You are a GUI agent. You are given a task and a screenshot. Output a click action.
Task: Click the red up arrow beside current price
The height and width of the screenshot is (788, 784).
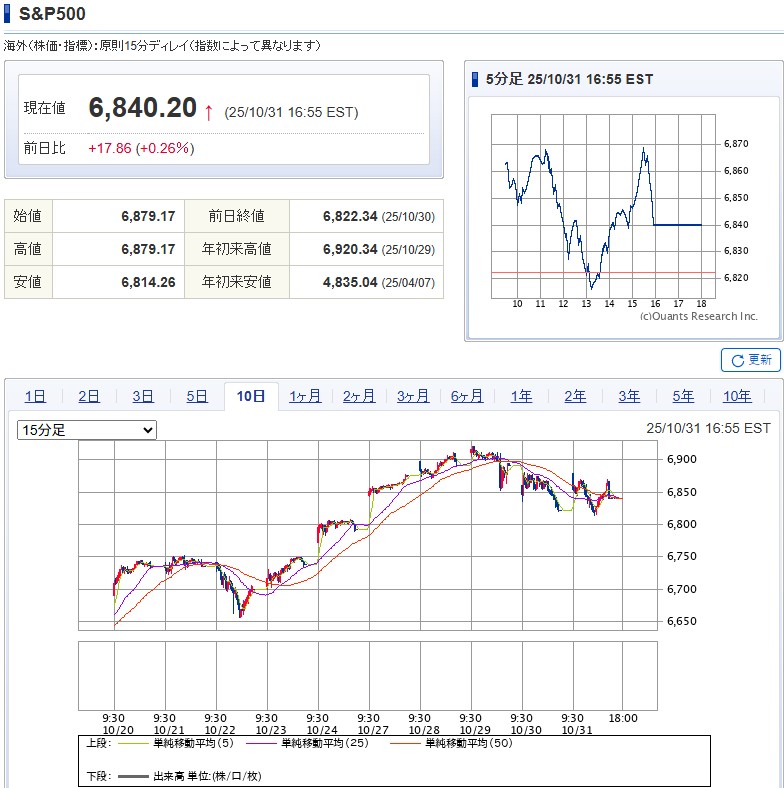(208, 112)
